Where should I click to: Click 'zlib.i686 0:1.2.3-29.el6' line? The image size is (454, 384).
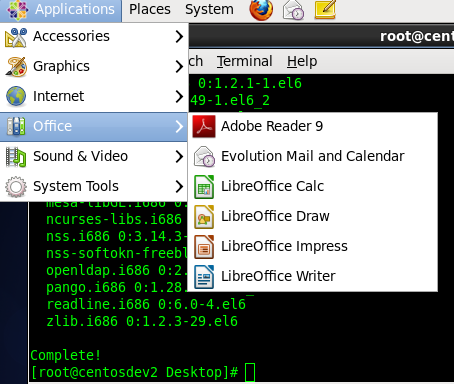(x=142, y=322)
